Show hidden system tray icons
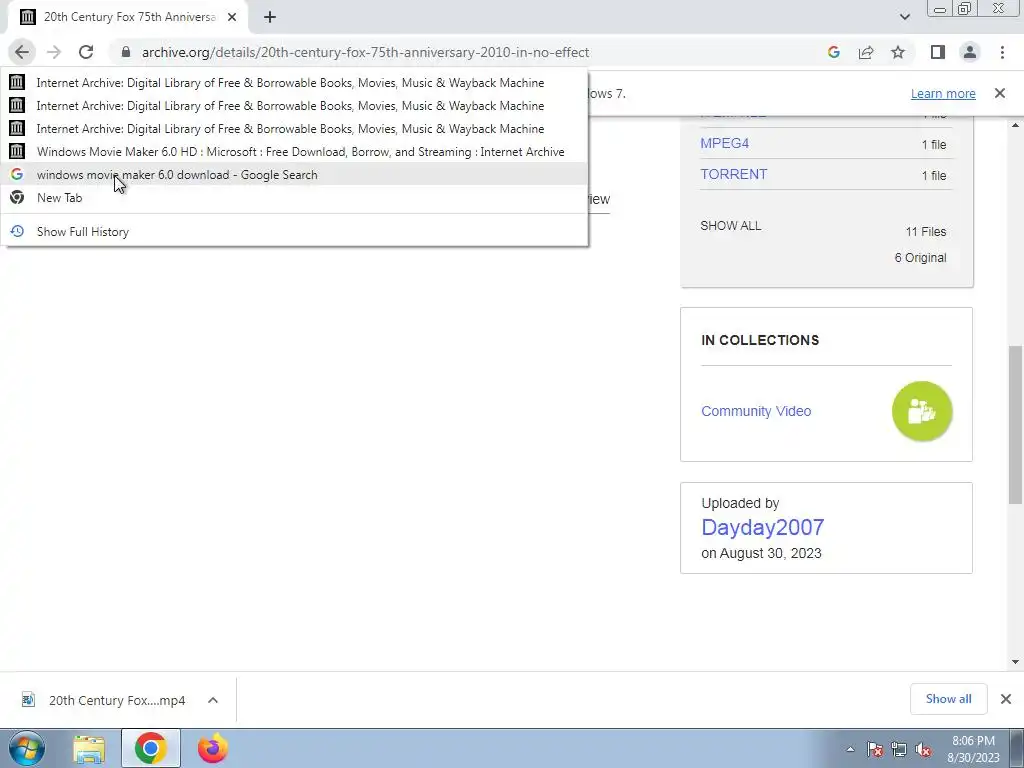Screen dimensions: 1024x768 pos(850,749)
